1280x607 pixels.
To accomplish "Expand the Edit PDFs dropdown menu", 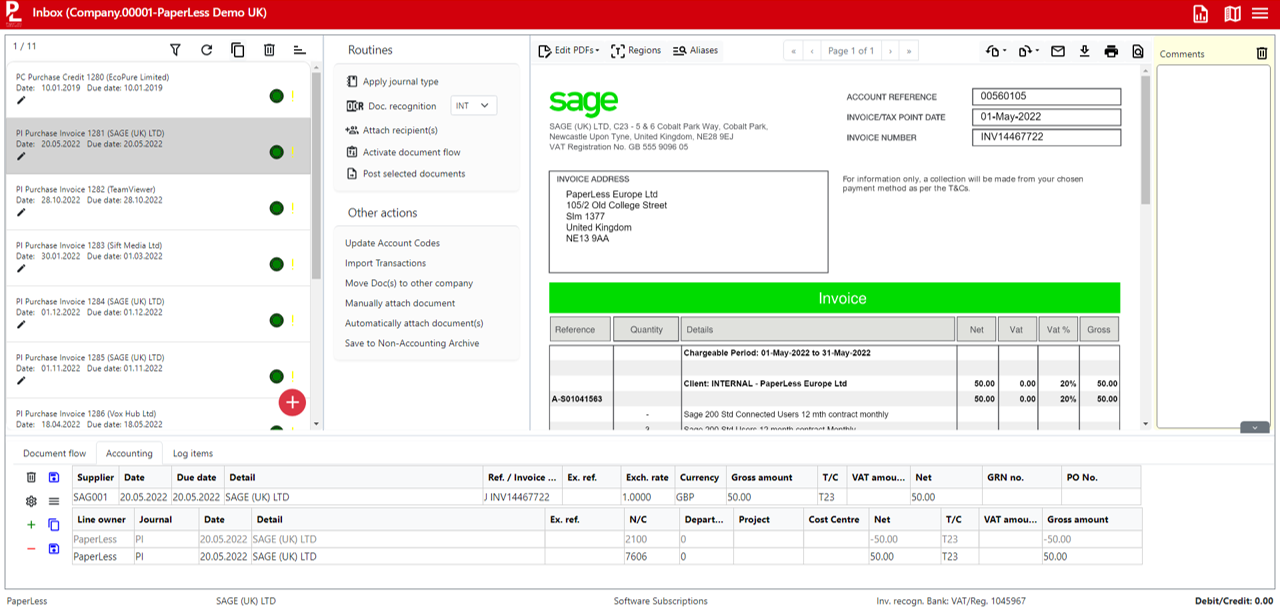I will click(x=569, y=51).
